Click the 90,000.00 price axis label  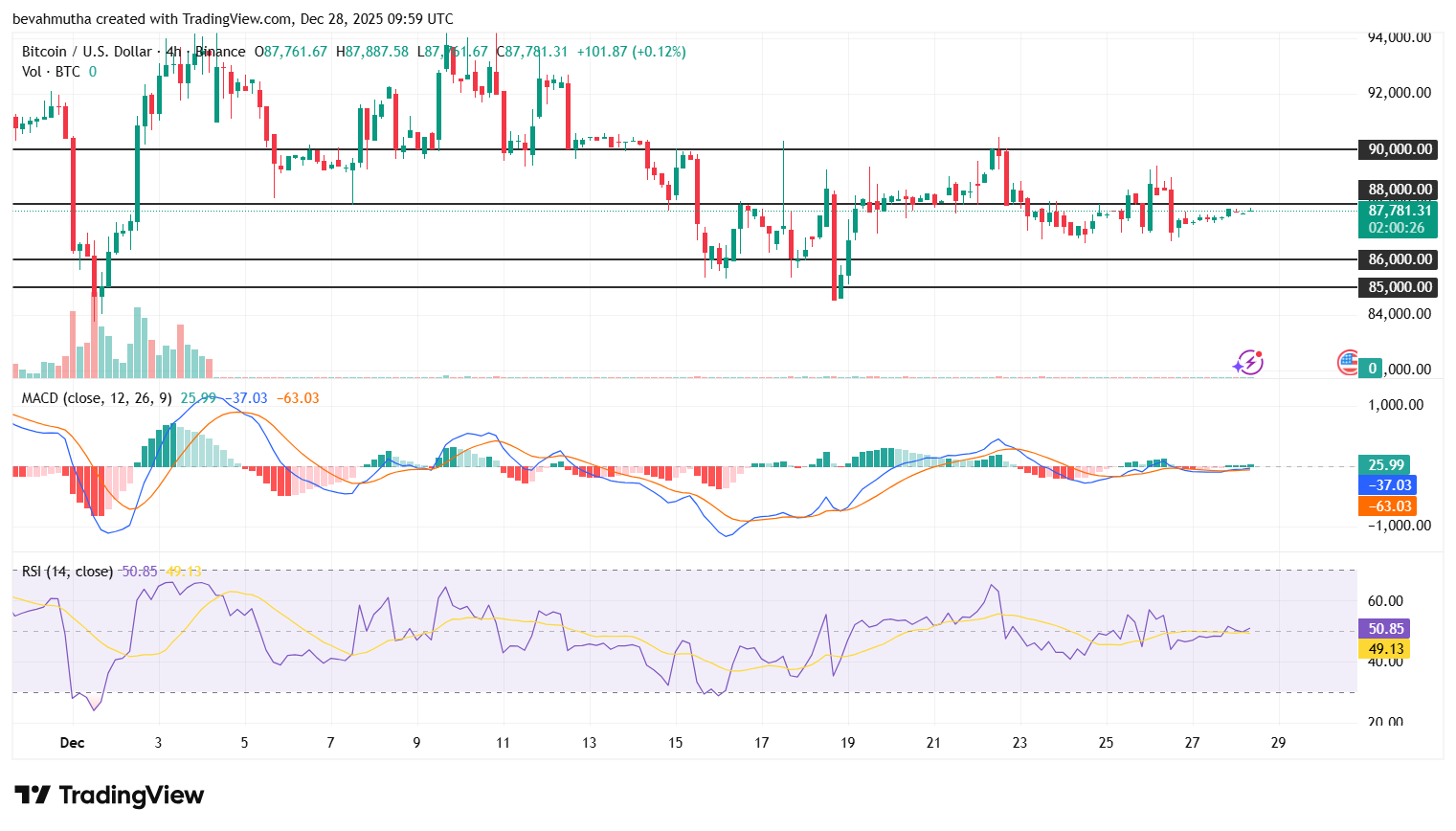point(1397,148)
